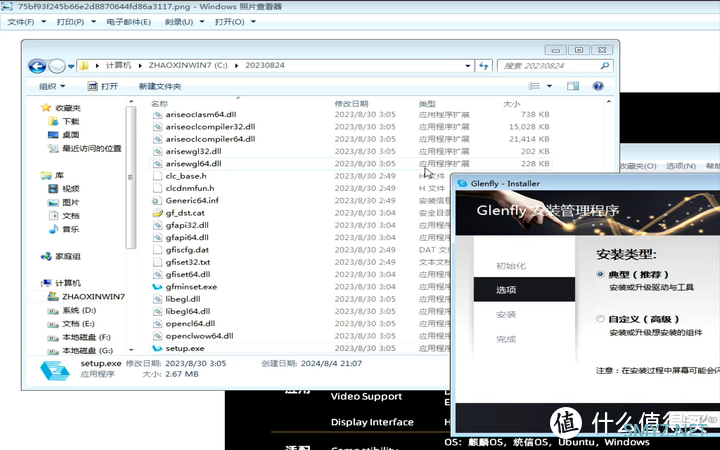Select ZHAOXINWIN7 (C:) breadcrumb segment
Viewport: 720px width, 450px height.
pyautogui.click(x=188, y=66)
